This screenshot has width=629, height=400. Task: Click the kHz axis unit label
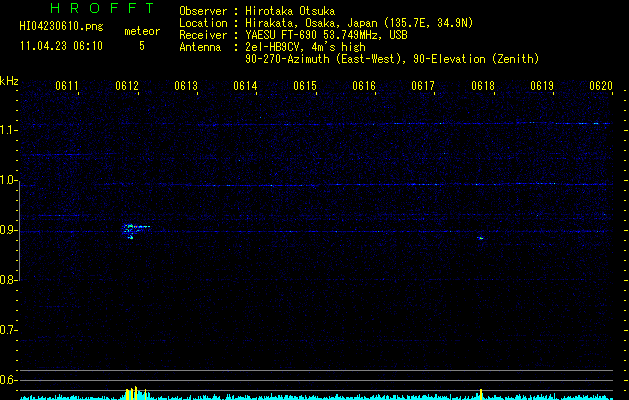(9, 81)
